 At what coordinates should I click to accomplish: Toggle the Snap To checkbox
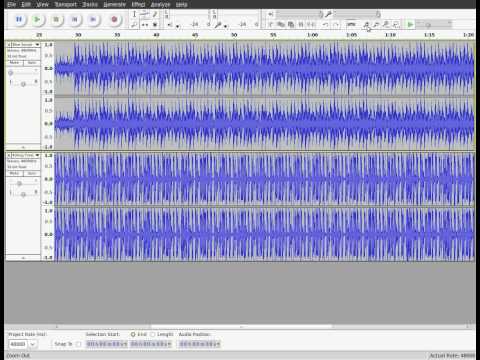(79, 344)
